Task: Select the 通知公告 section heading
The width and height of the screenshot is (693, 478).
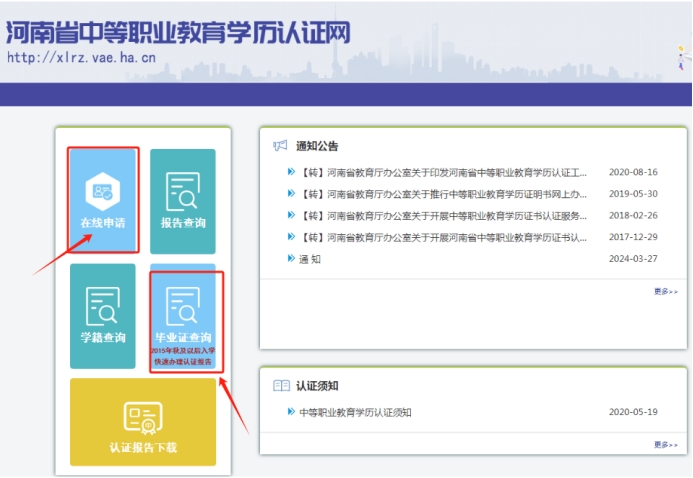Action: [319, 146]
